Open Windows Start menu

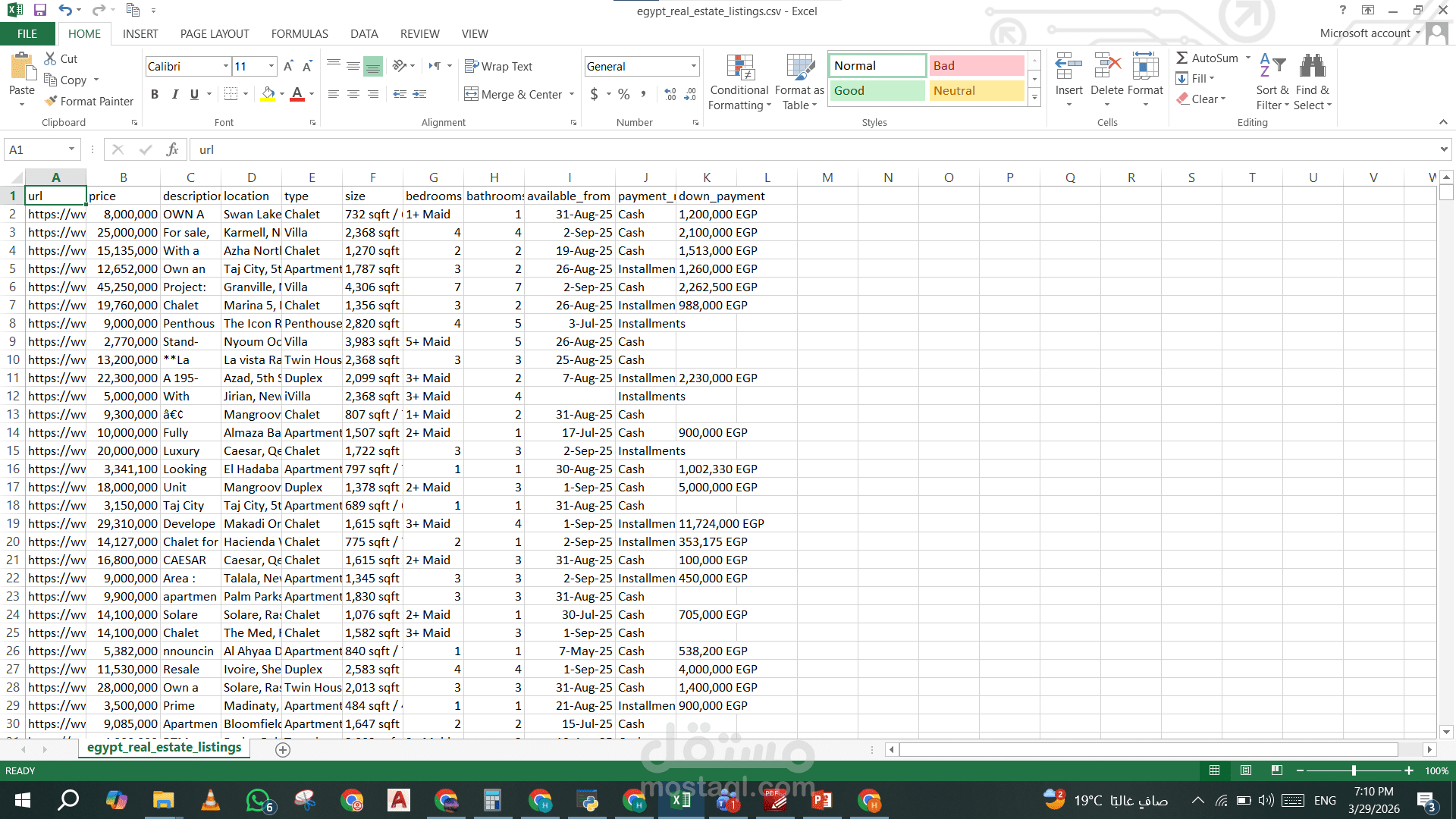tap(22, 800)
